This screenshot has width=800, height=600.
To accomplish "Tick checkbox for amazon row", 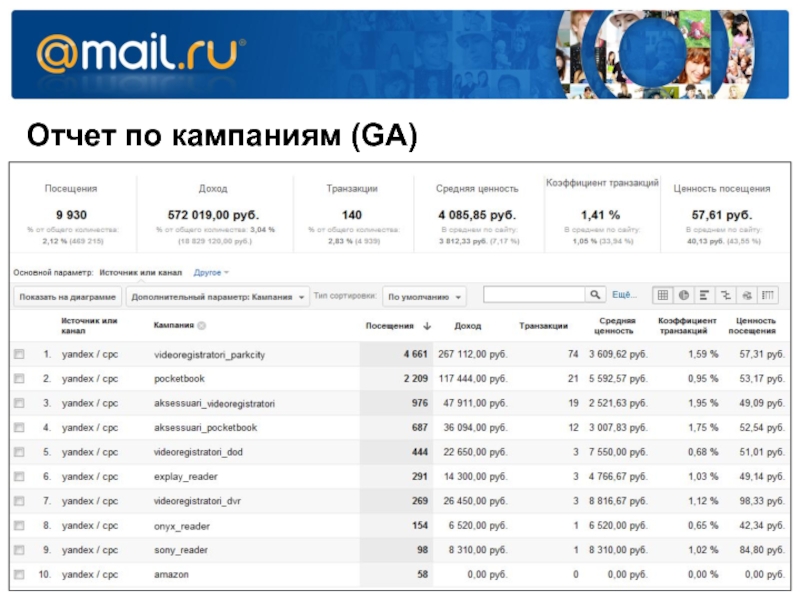I will 19,574.
